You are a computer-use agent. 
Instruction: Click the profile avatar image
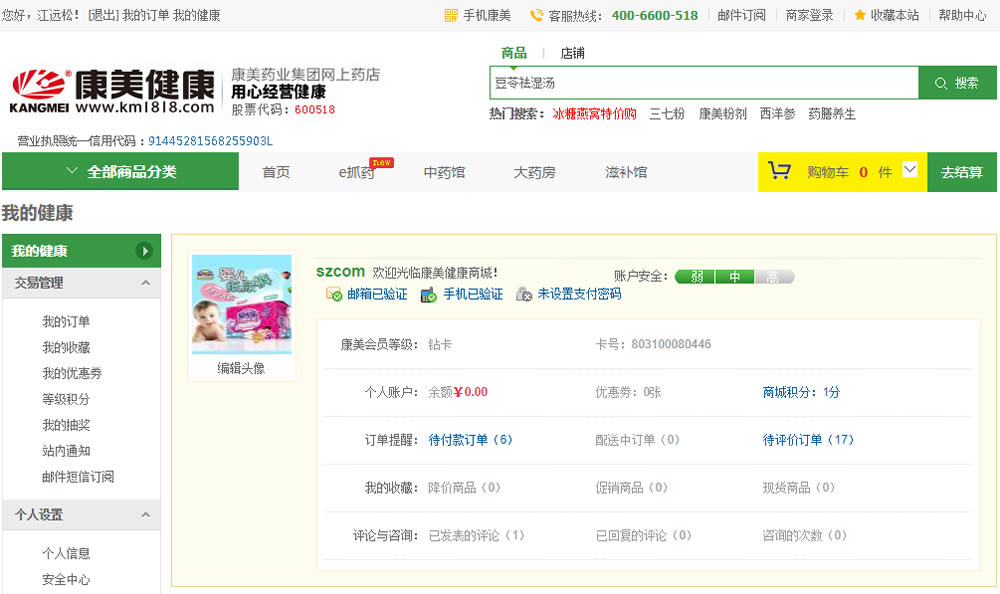[242, 304]
